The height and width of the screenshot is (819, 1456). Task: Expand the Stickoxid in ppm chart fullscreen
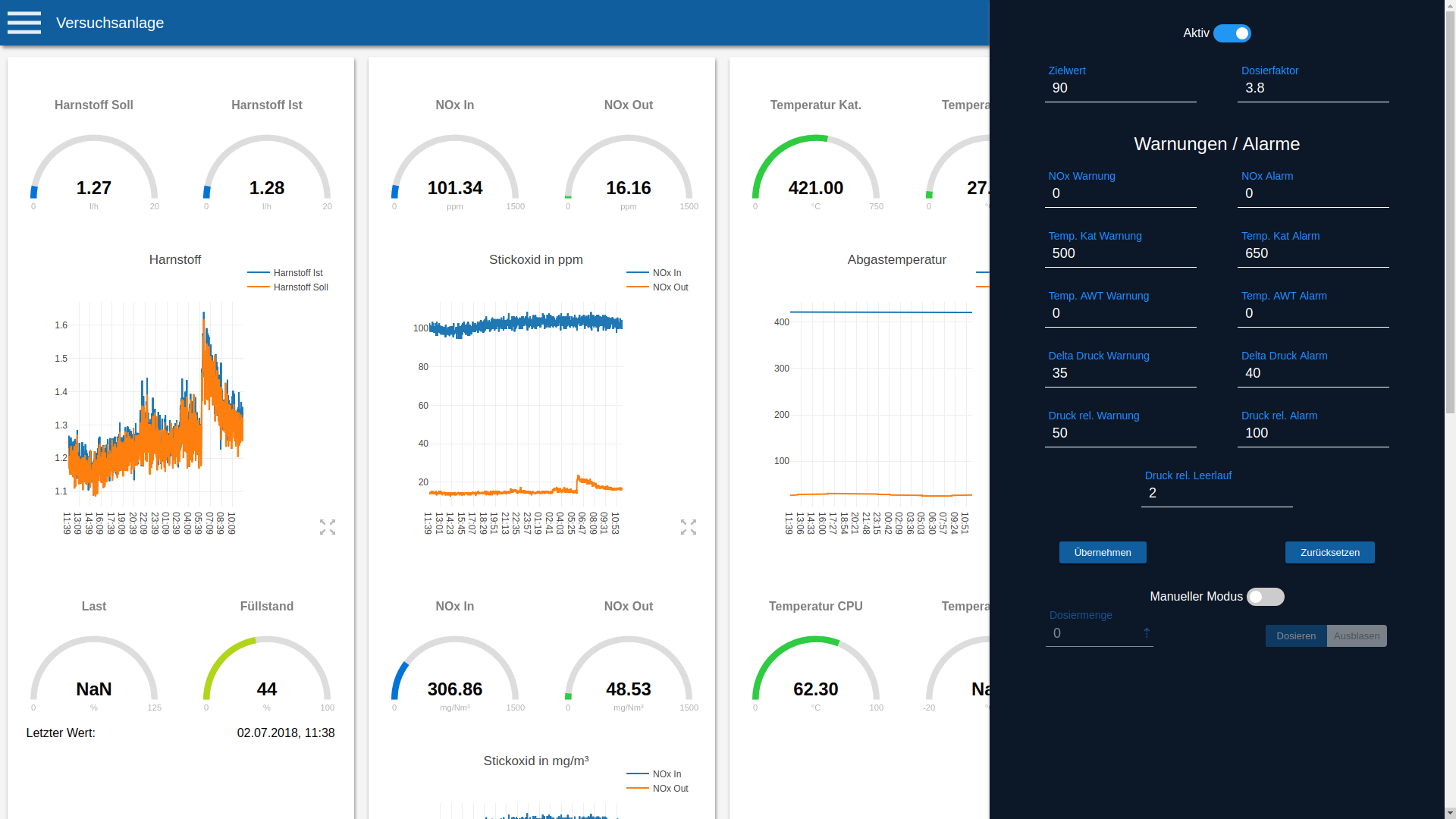(x=689, y=527)
